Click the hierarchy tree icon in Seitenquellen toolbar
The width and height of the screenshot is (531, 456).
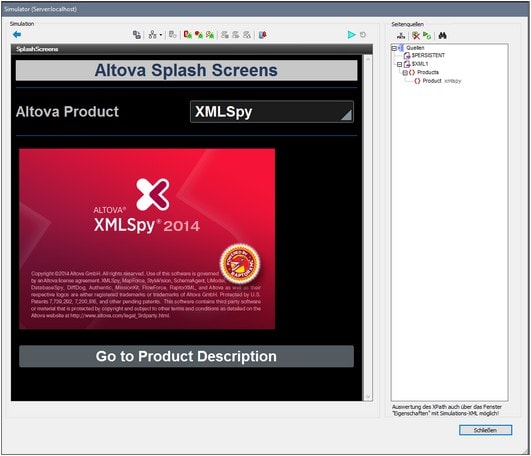(x=401, y=36)
